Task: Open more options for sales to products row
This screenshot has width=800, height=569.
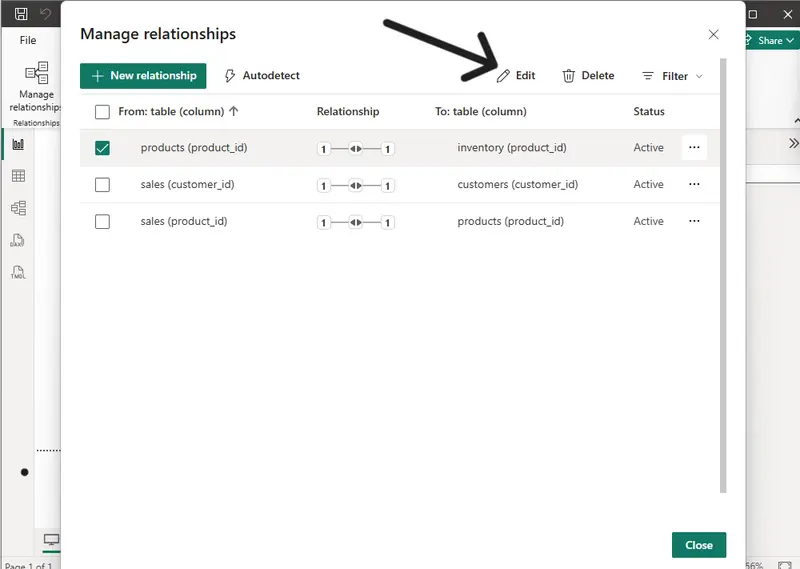Action: click(694, 220)
